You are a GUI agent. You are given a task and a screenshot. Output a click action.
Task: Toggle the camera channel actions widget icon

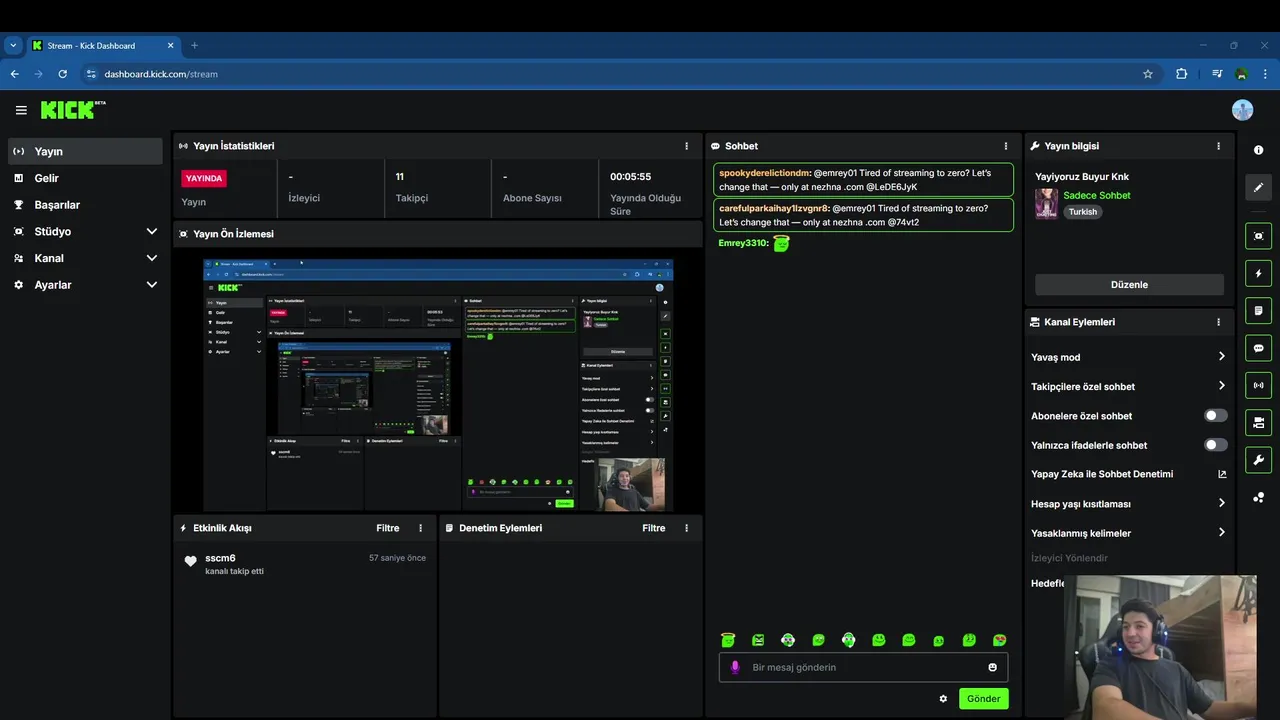(1258, 422)
